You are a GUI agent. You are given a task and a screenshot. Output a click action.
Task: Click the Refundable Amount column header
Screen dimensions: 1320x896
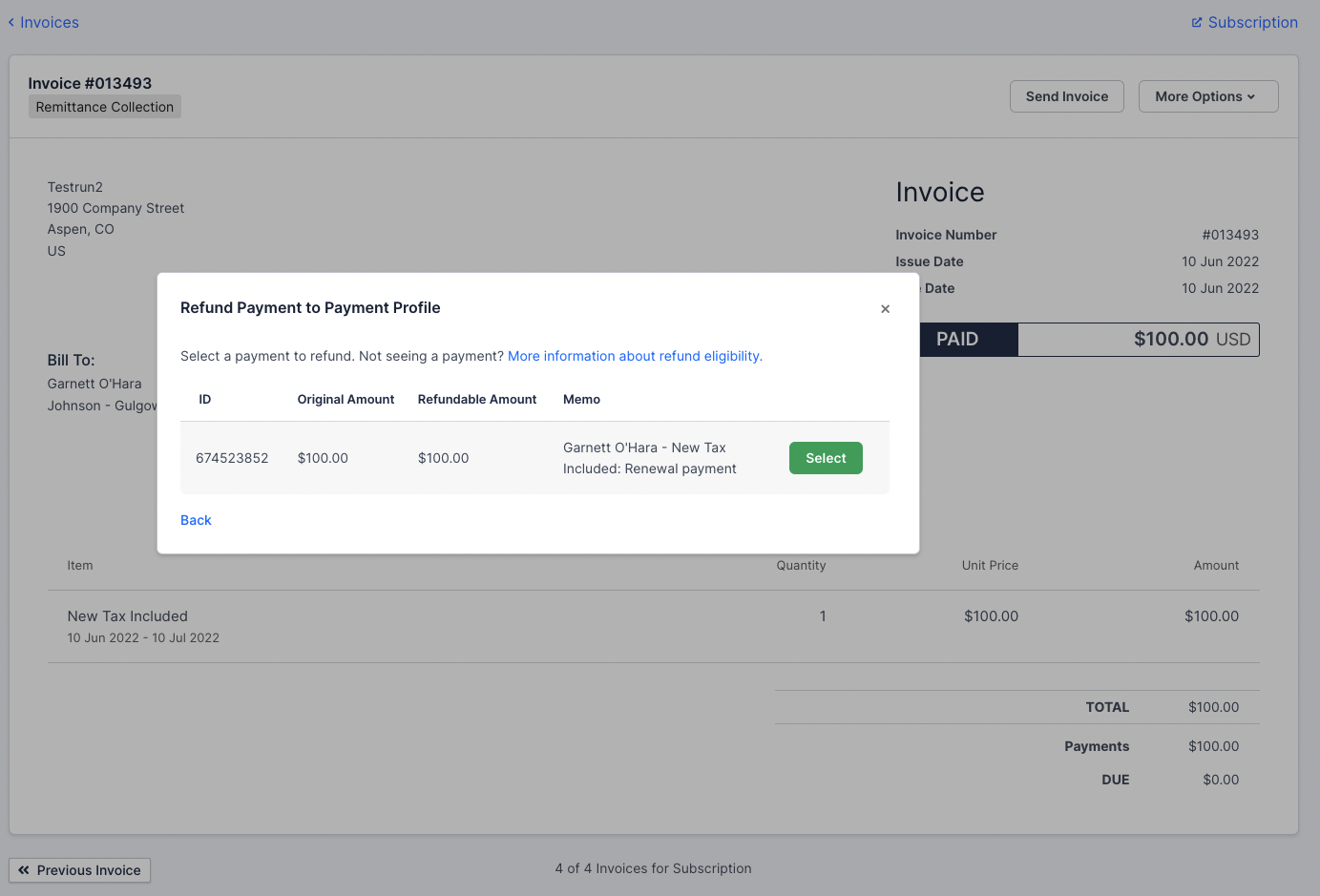click(477, 399)
